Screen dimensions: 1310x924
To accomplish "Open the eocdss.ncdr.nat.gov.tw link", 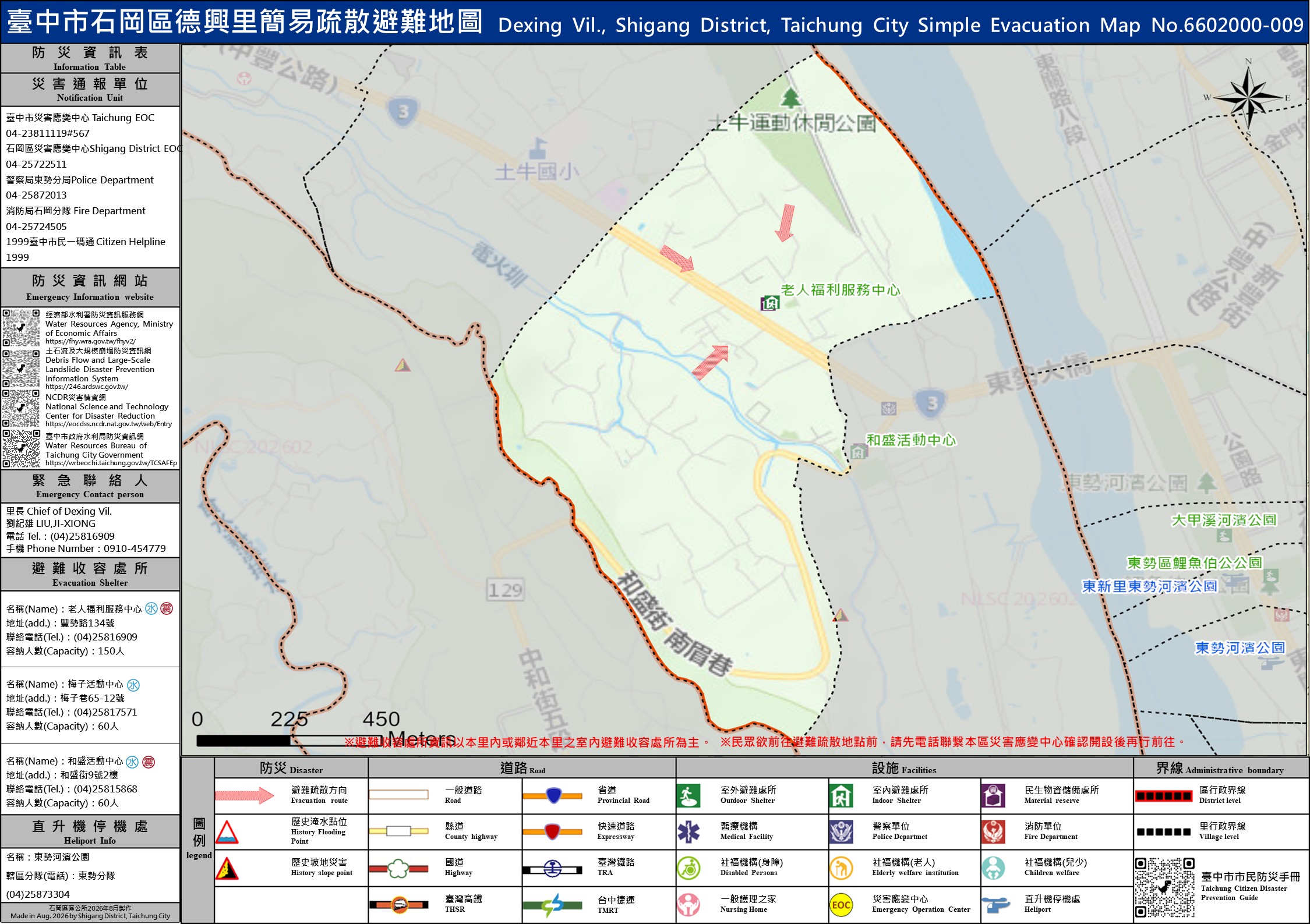I will [109, 424].
